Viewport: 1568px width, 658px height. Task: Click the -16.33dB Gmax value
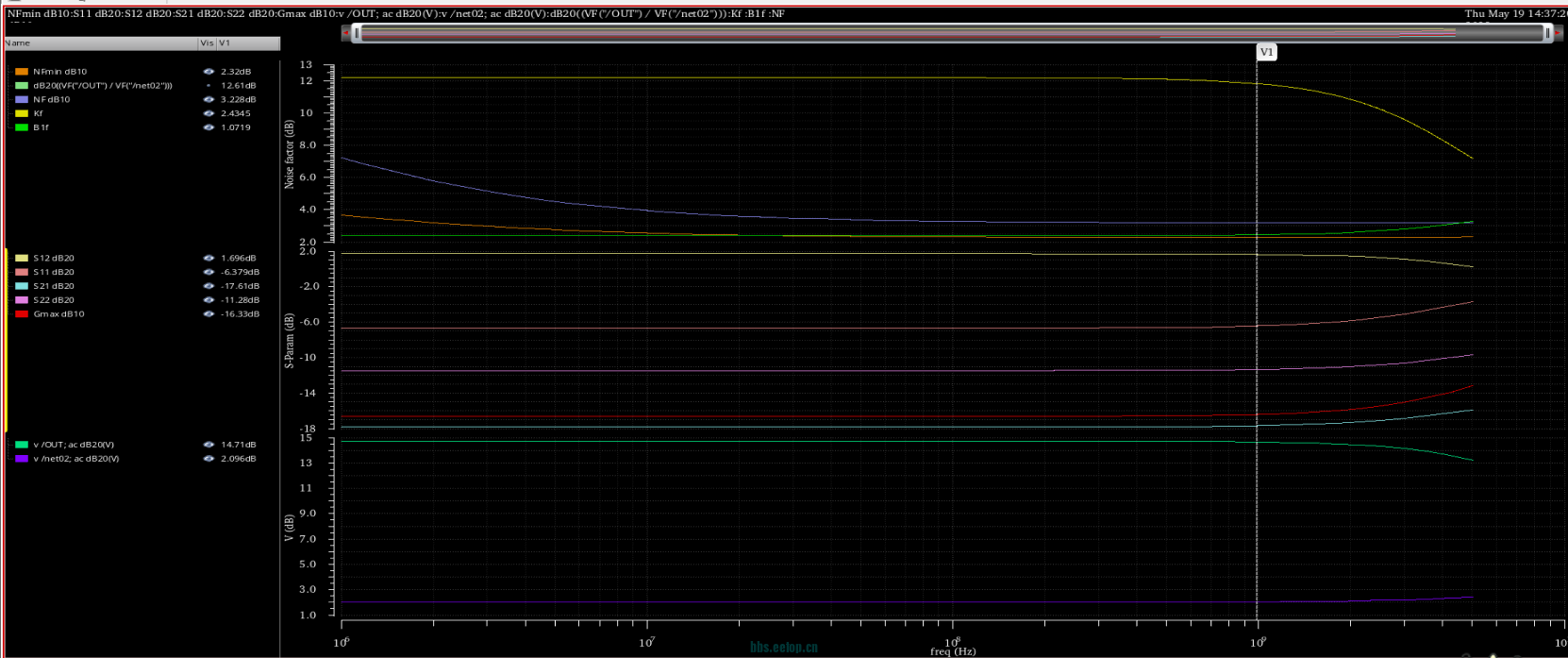(240, 314)
